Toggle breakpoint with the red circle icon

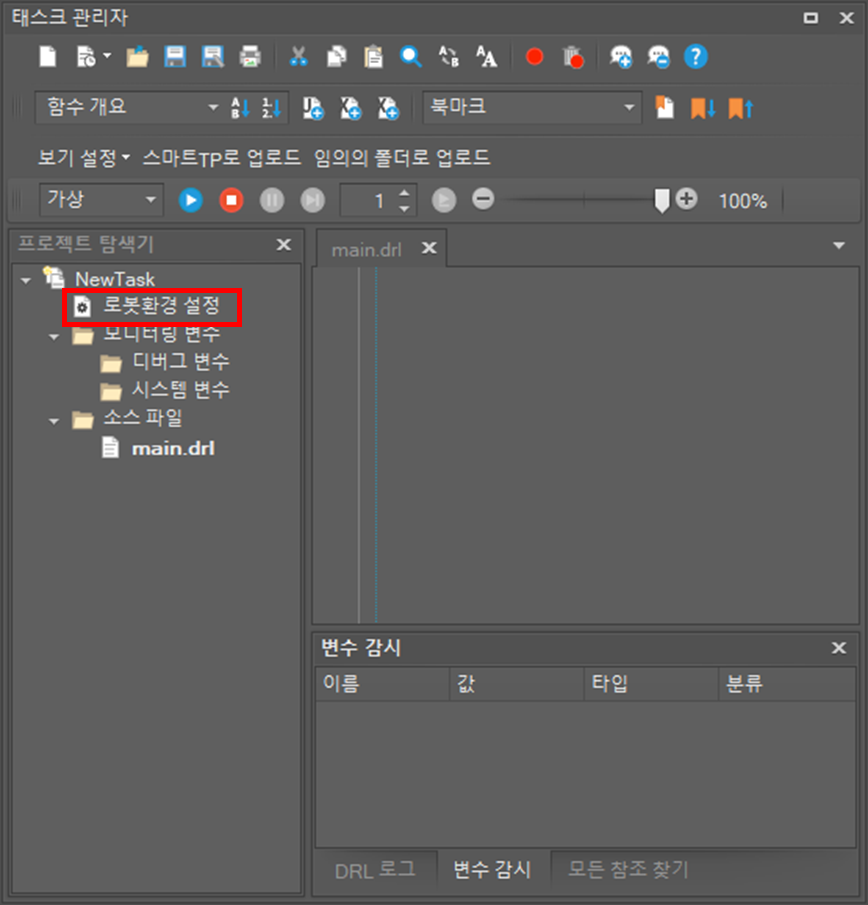pos(534,57)
